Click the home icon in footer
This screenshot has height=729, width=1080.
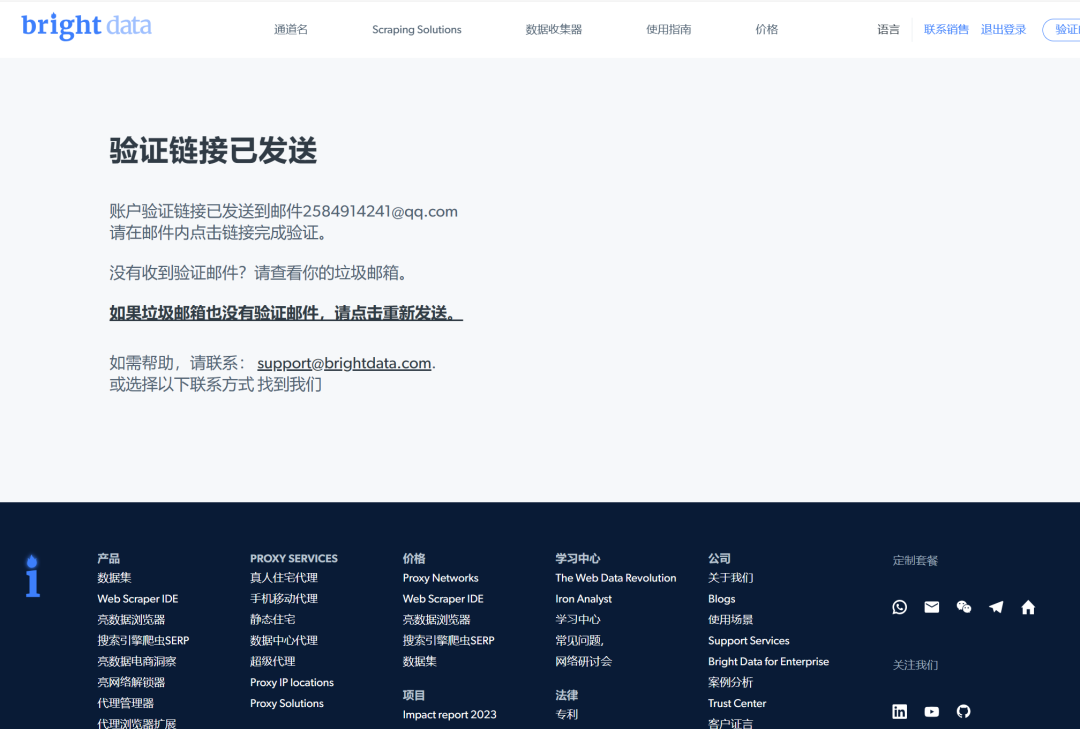tap(1028, 607)
